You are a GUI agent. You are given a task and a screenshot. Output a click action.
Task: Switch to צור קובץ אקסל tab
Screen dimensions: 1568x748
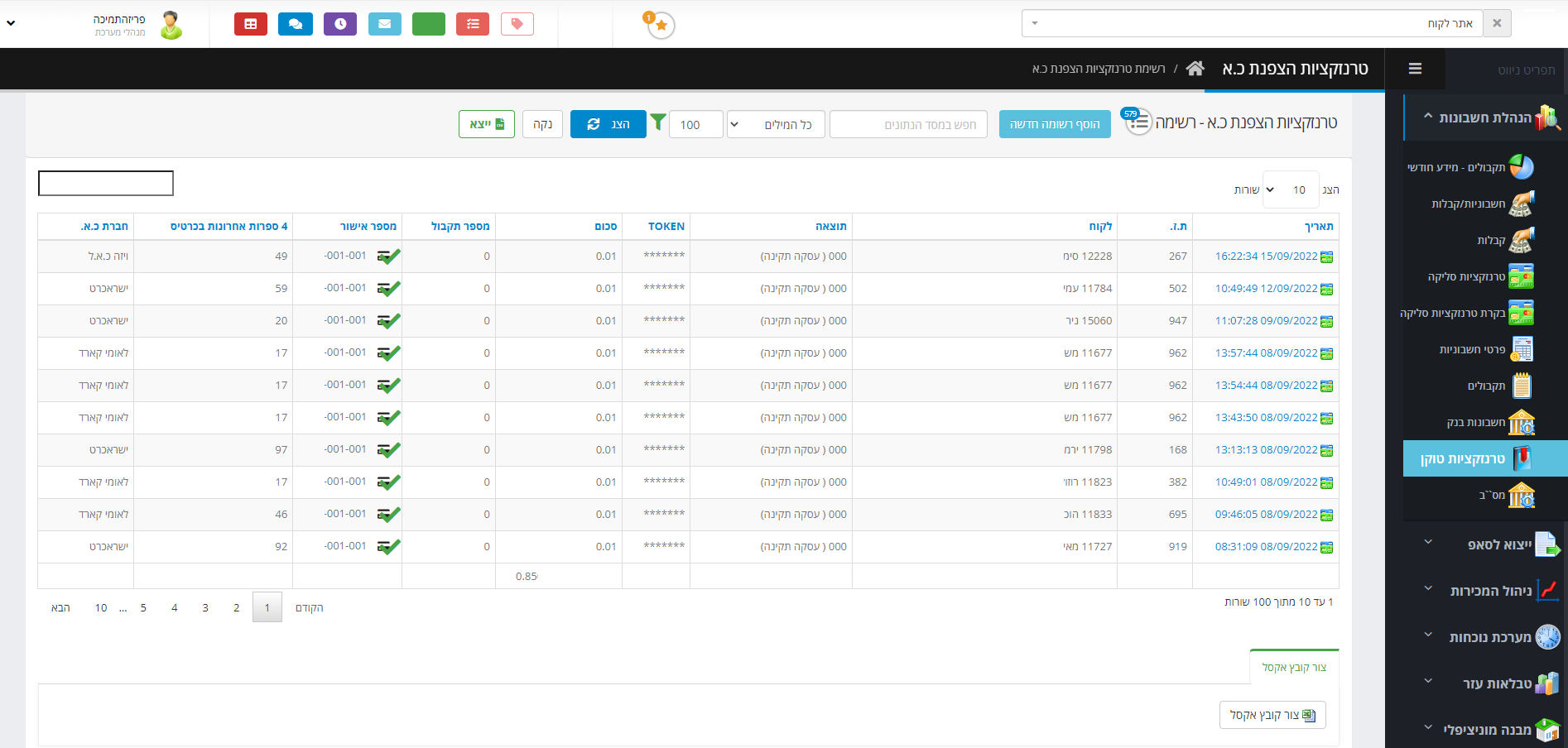(x=1294, y=667)
